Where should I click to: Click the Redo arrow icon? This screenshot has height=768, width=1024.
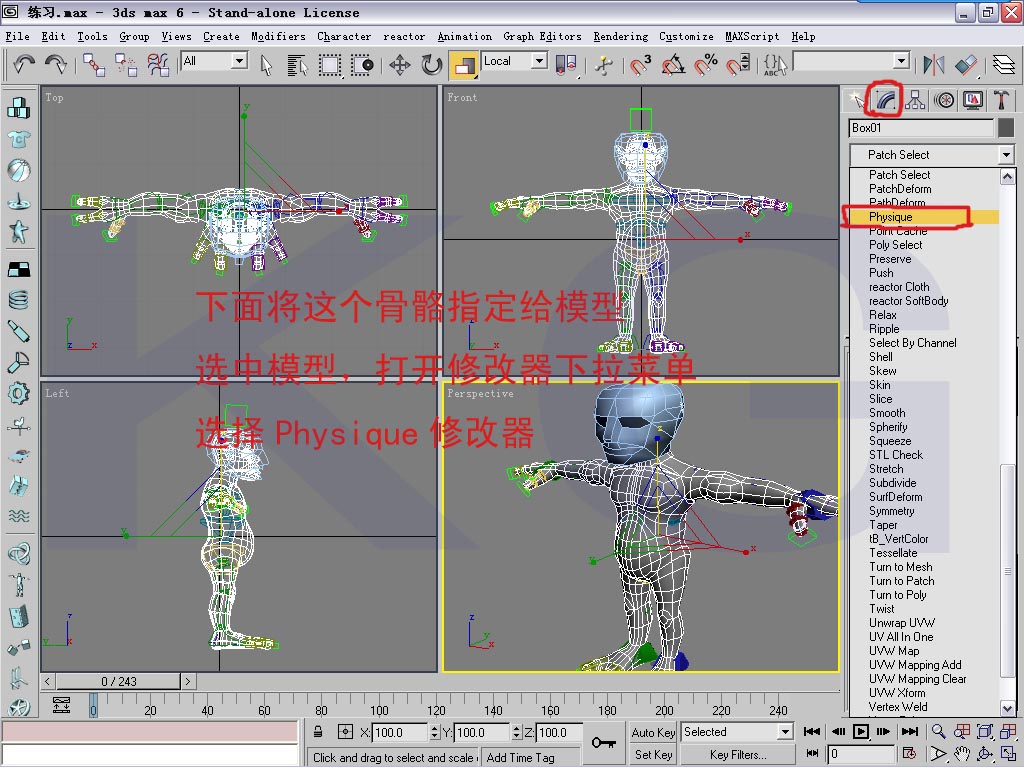coord(56,64)
